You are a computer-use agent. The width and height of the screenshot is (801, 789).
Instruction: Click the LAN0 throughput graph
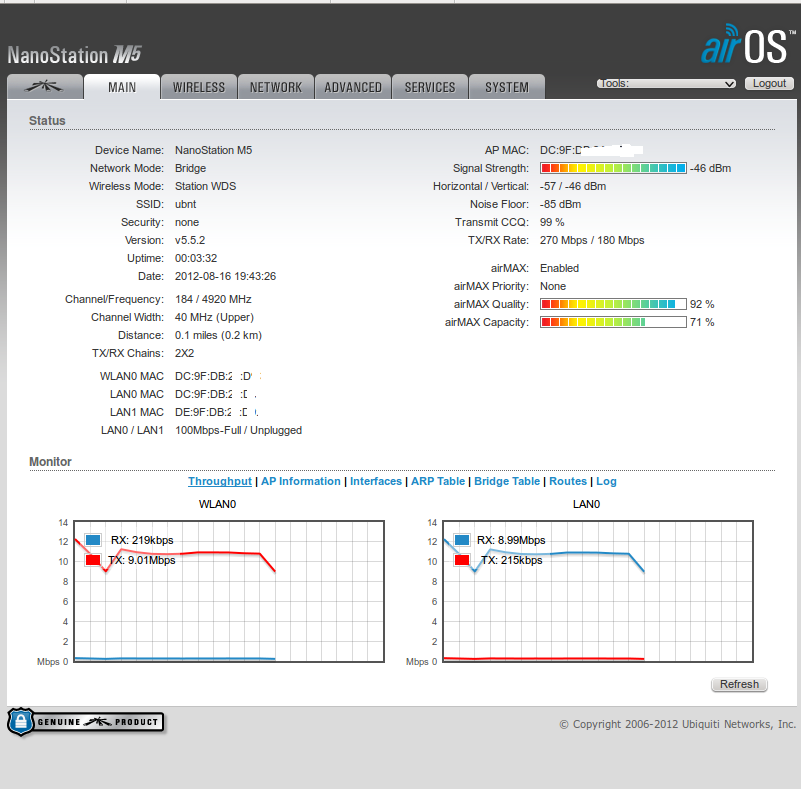click(x=598, y=591)
